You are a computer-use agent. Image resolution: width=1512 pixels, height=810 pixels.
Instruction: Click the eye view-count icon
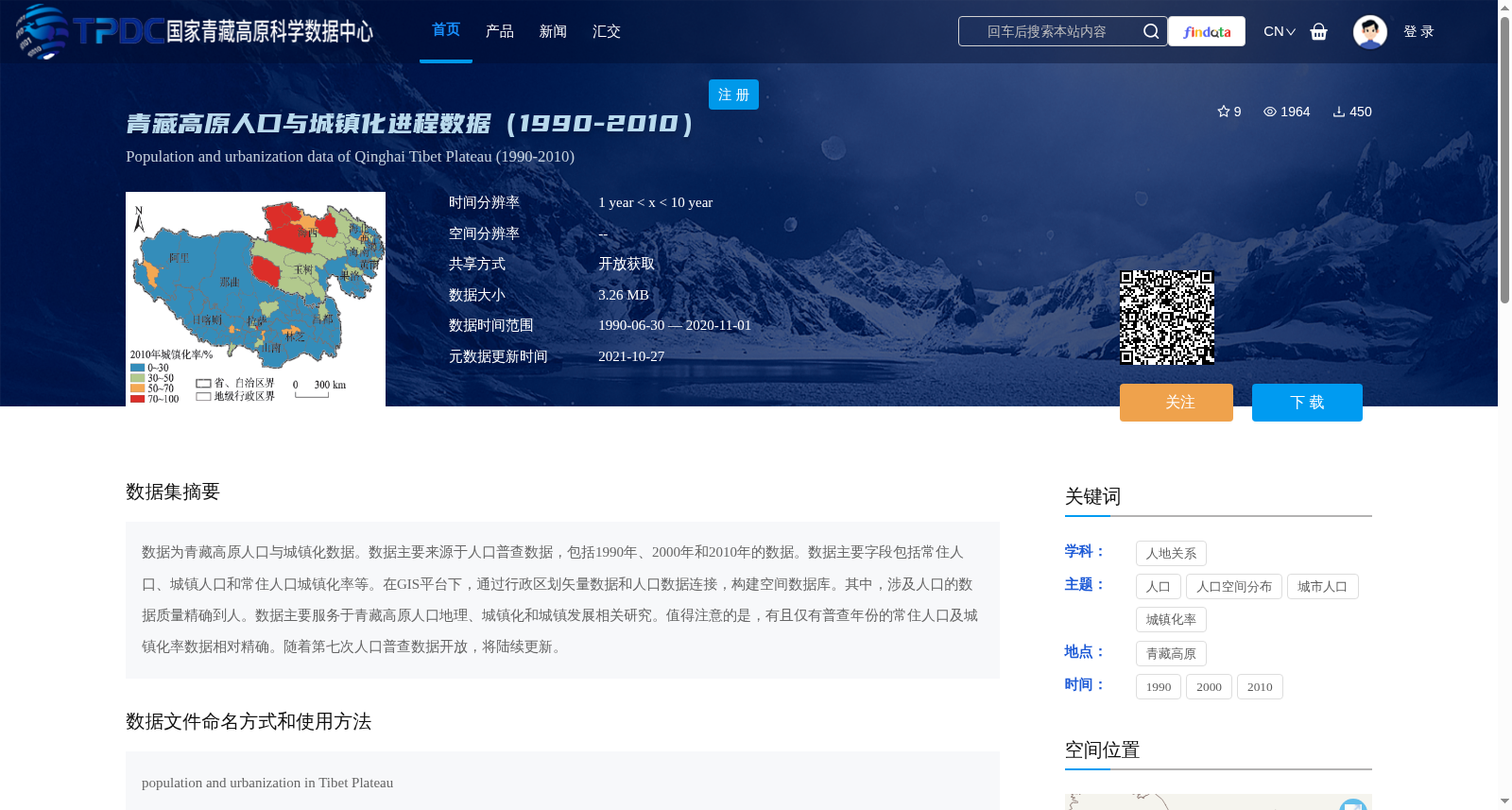(x=1270, y=112)
